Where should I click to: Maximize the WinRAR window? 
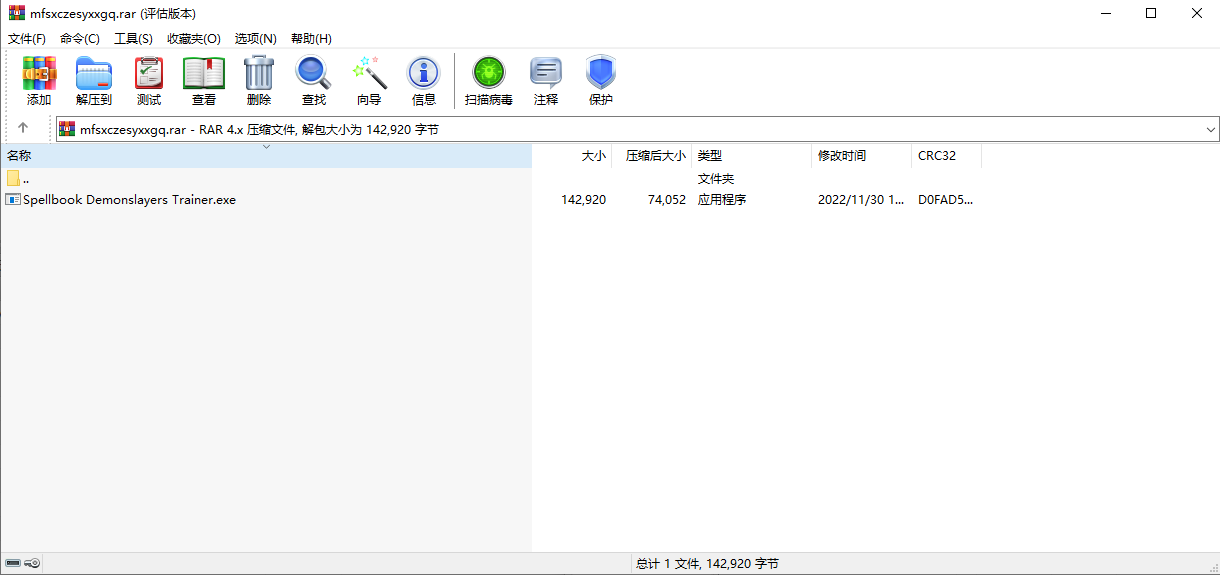pyautogui.click(x=1151, y=14)
